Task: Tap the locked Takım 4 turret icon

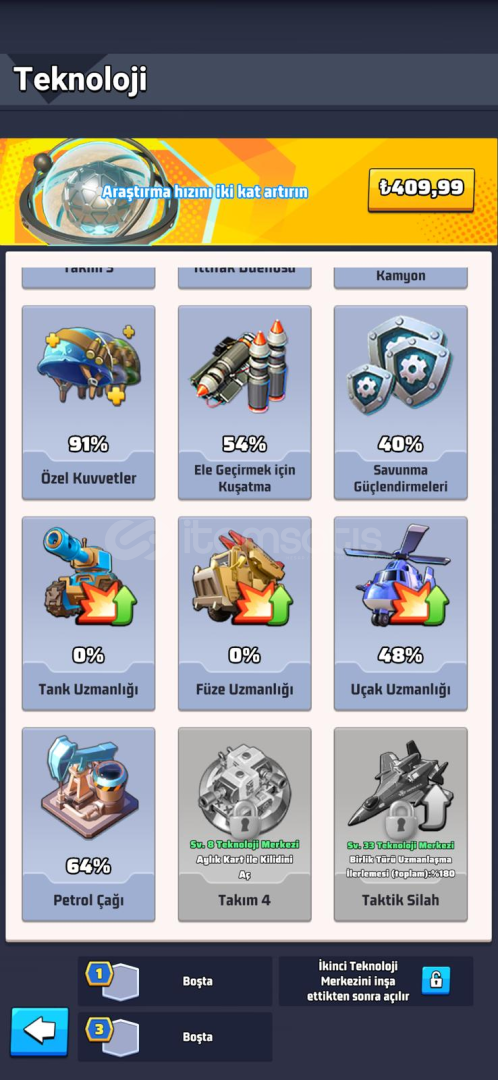Action: click(x=245, y=785)
